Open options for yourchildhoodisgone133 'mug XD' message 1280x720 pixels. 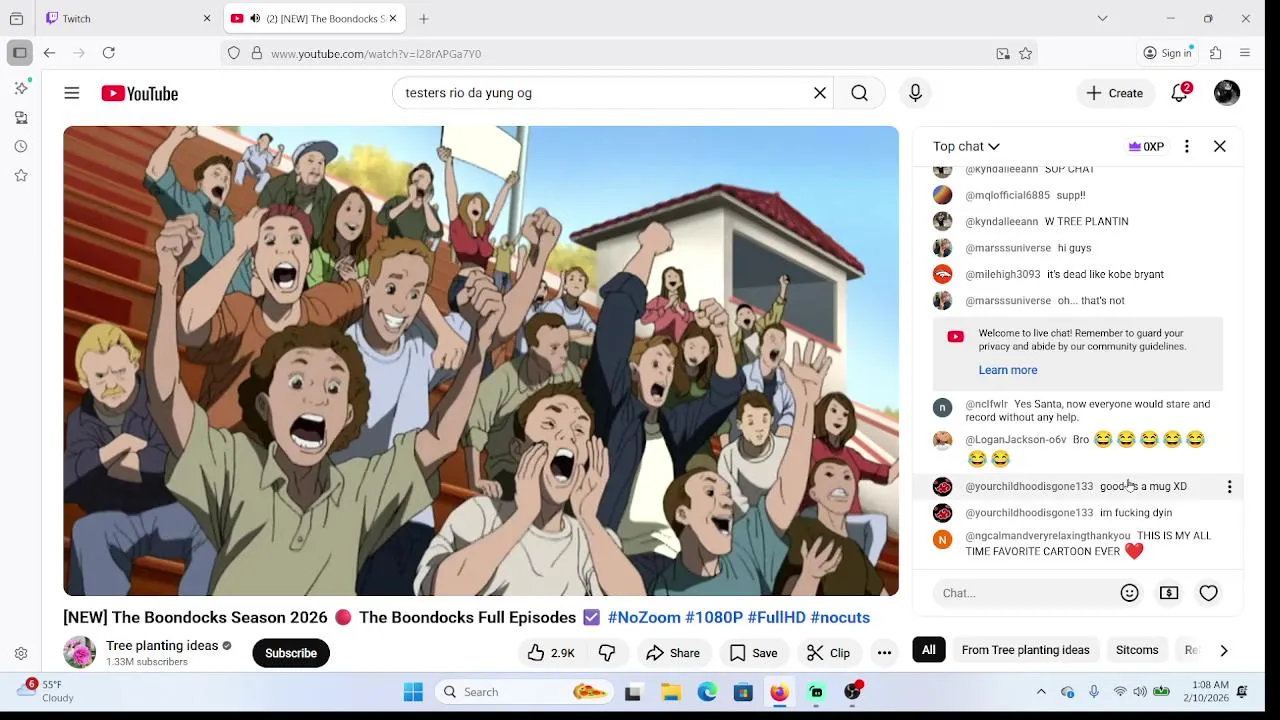pyautogui.click(x=1229, y=486)
